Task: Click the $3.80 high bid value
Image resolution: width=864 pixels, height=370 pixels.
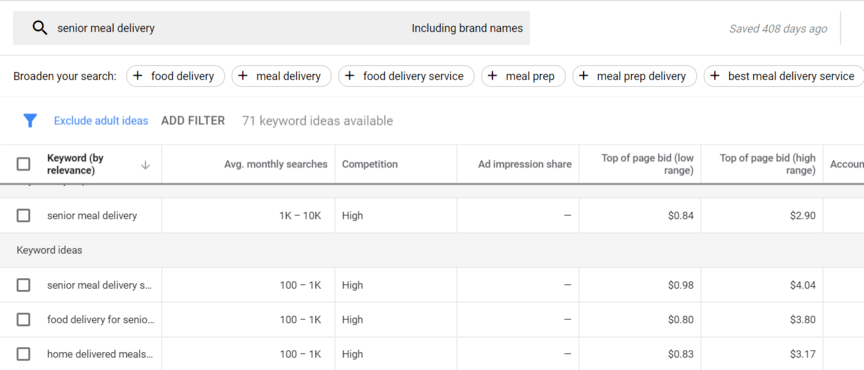Action: click(x=803, y=319)
